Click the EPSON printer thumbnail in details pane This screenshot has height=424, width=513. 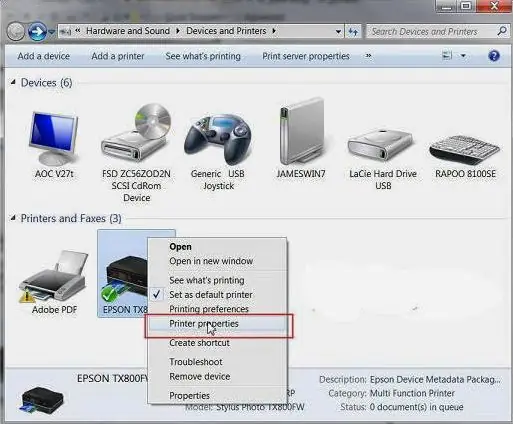coord(42,400)
